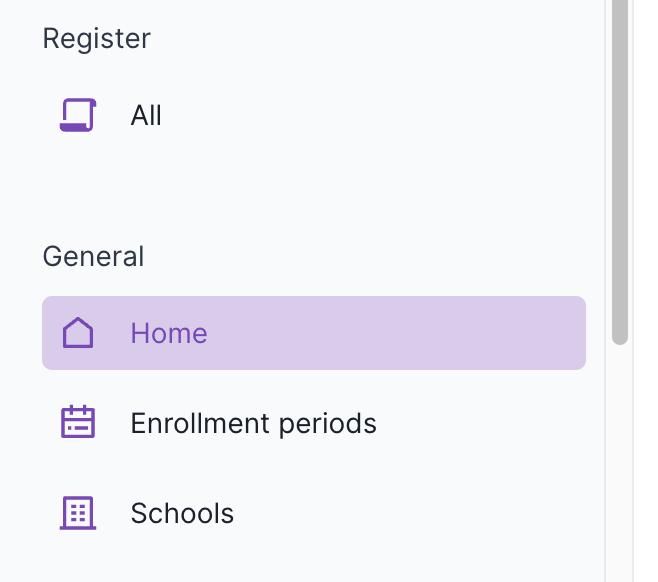Click the calendar icon for Enrollment periods
This screenshot has height=582, width=658.
(77, 423)
